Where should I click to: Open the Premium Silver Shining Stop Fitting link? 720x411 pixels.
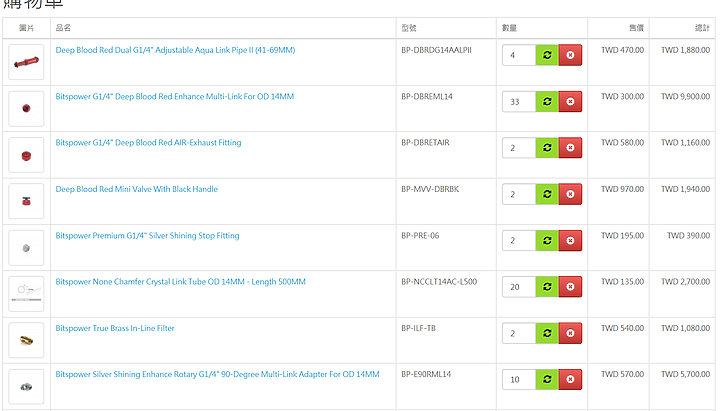pyautogui.click(x=147, y=236)
